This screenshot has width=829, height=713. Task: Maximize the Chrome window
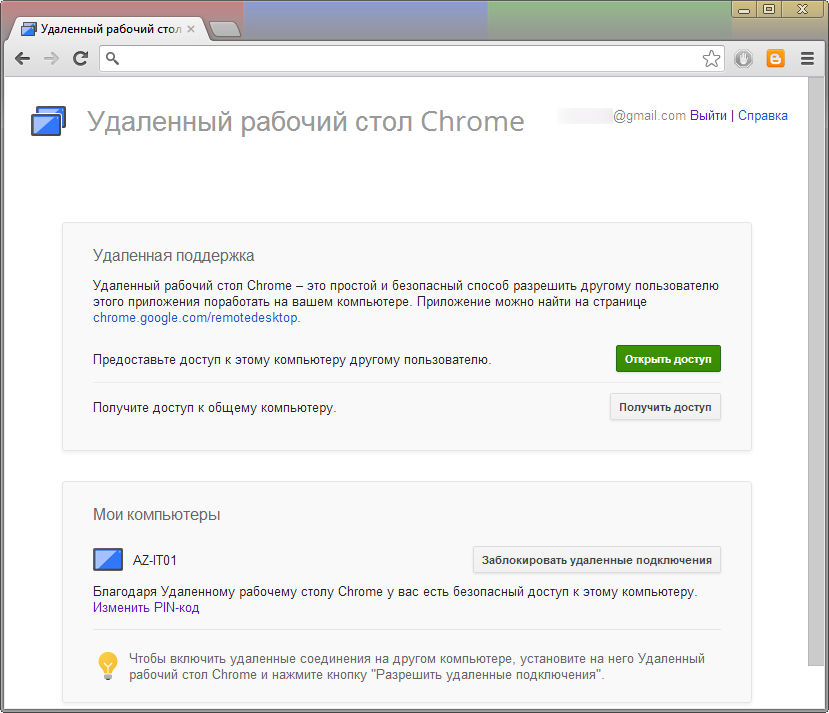click(x=769, y=10)
